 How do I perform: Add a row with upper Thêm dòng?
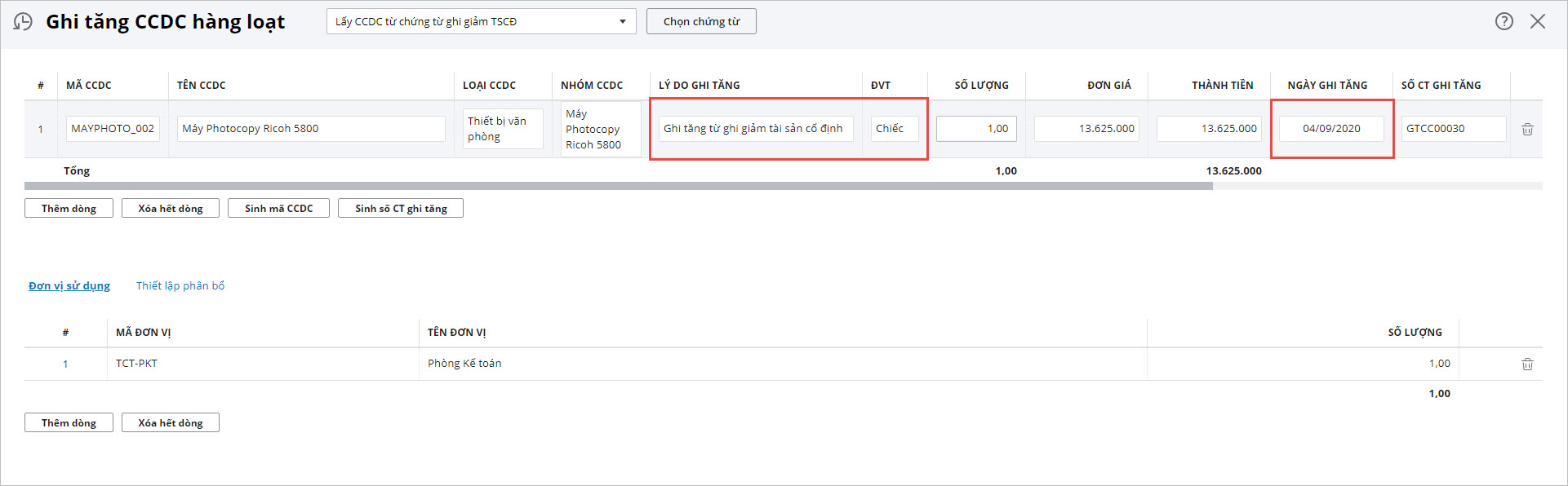click(69, 208)
